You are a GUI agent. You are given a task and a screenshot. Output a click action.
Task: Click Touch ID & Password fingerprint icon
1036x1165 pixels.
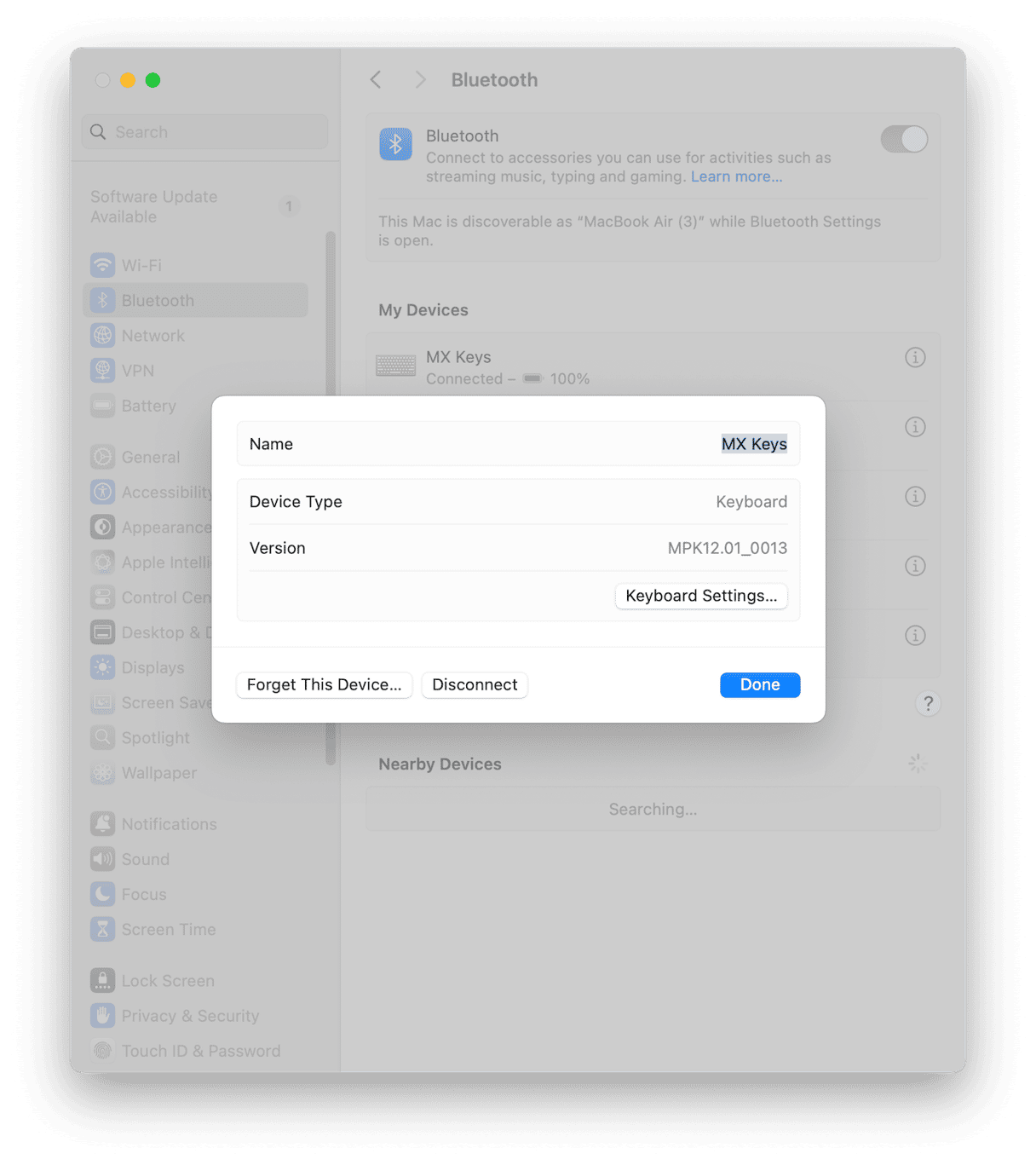[x=102, y=1050]
